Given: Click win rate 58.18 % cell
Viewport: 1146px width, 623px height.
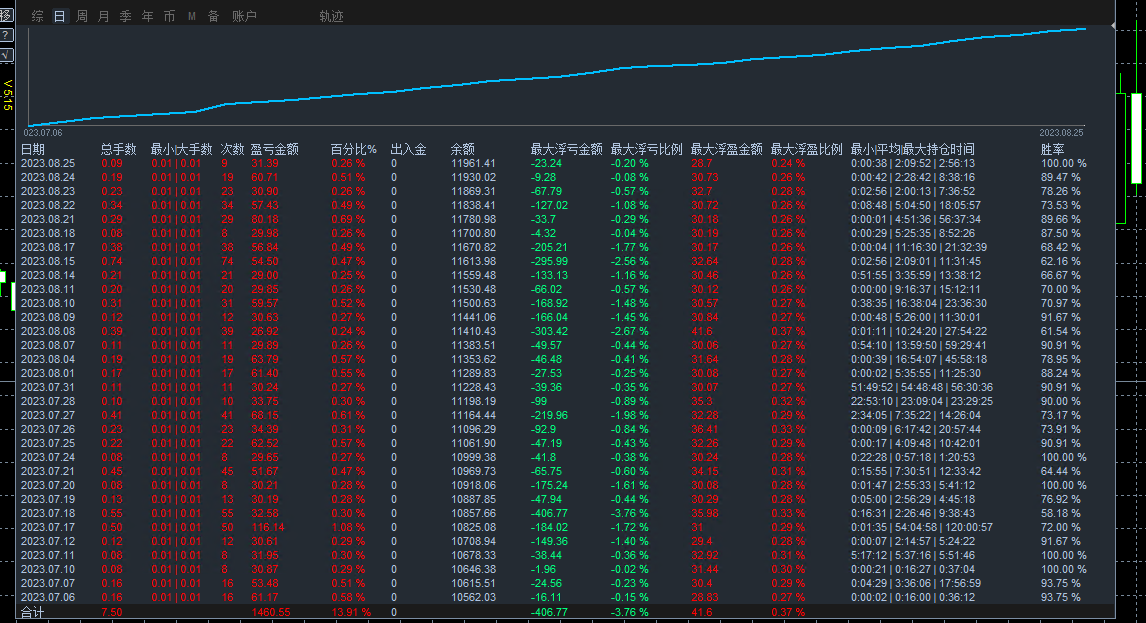Looking at the screenshot, I should [x=1060, y=513].
